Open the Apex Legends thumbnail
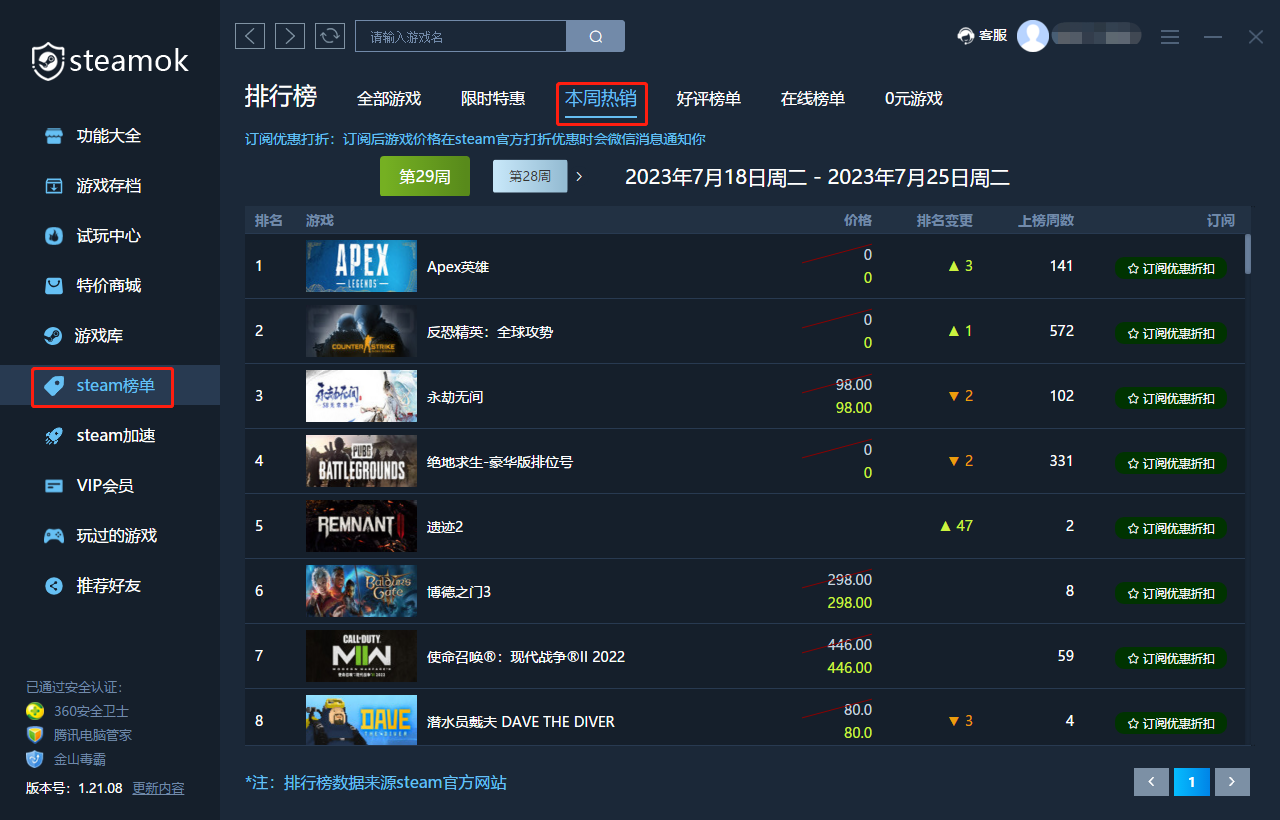The image size is (1280, 820). click(x=361, y=266)
